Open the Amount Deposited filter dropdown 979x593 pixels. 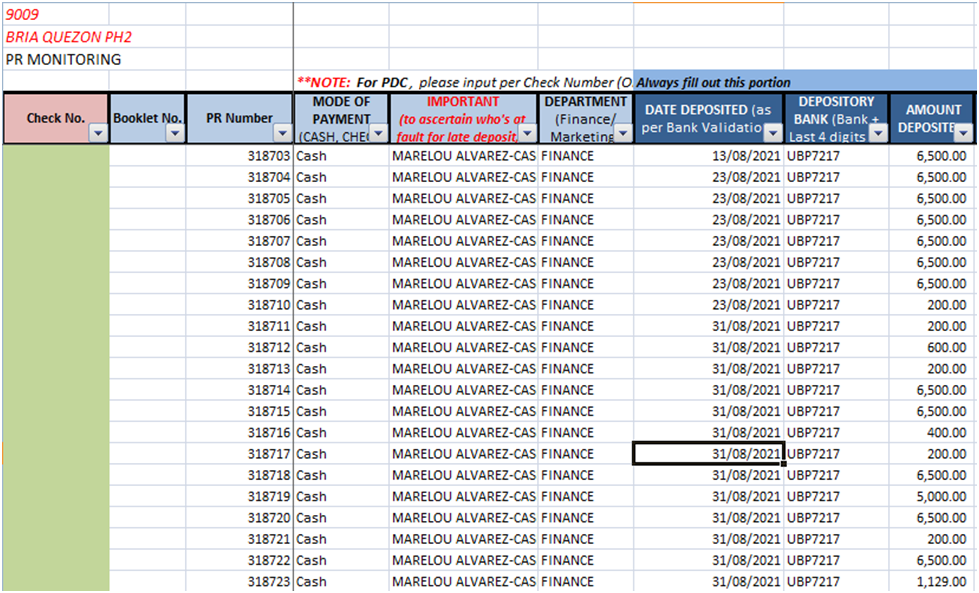click(963, 132)
